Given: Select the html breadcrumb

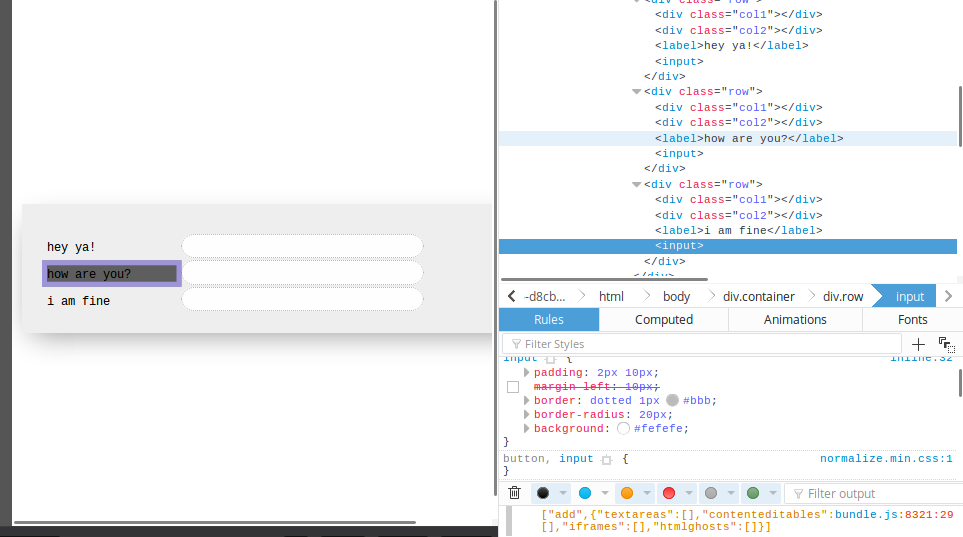Looking at the screenshot, I should (x=611, y=296).
